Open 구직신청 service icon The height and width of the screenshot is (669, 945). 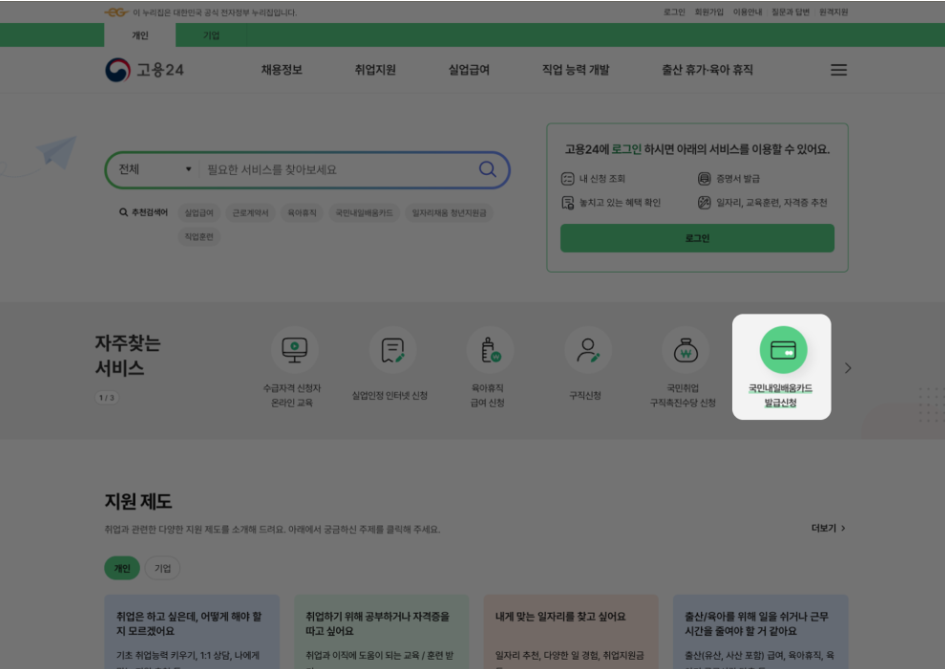pyautogui.click(x=587, y=350)
